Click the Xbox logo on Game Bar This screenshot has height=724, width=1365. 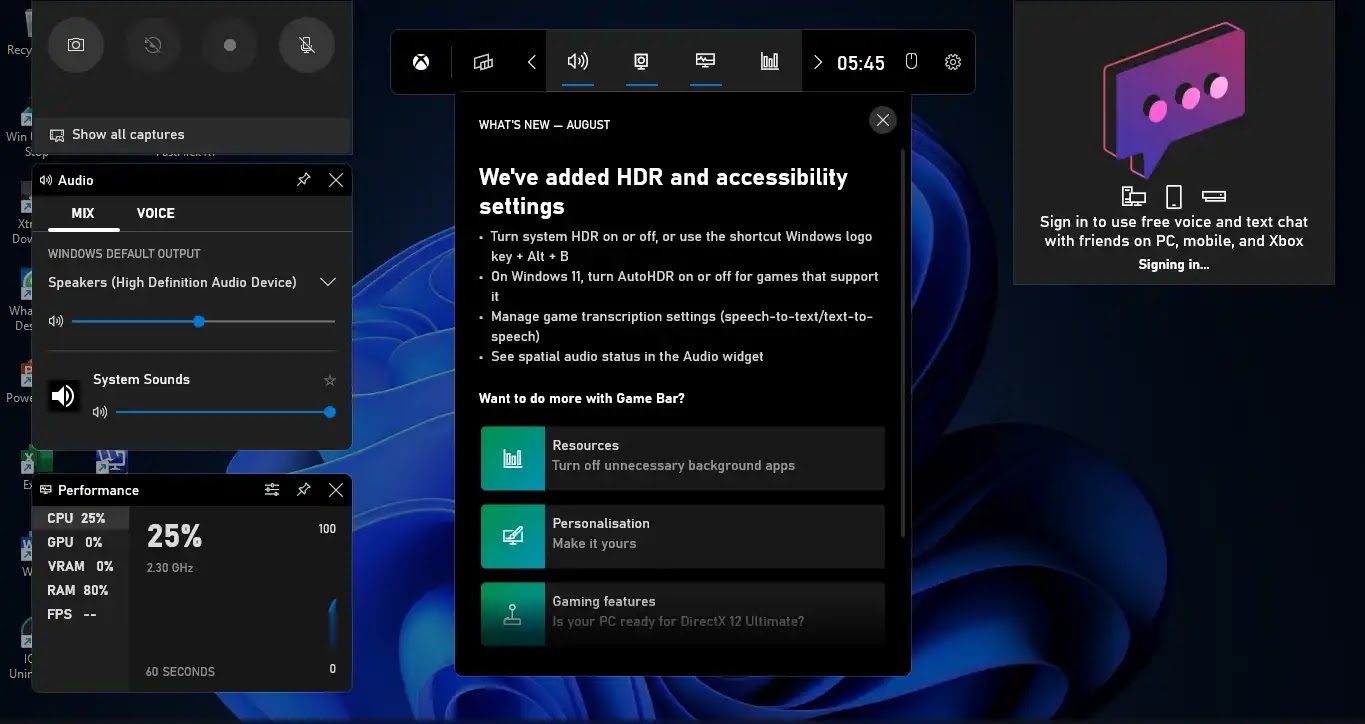coord(422,62)
